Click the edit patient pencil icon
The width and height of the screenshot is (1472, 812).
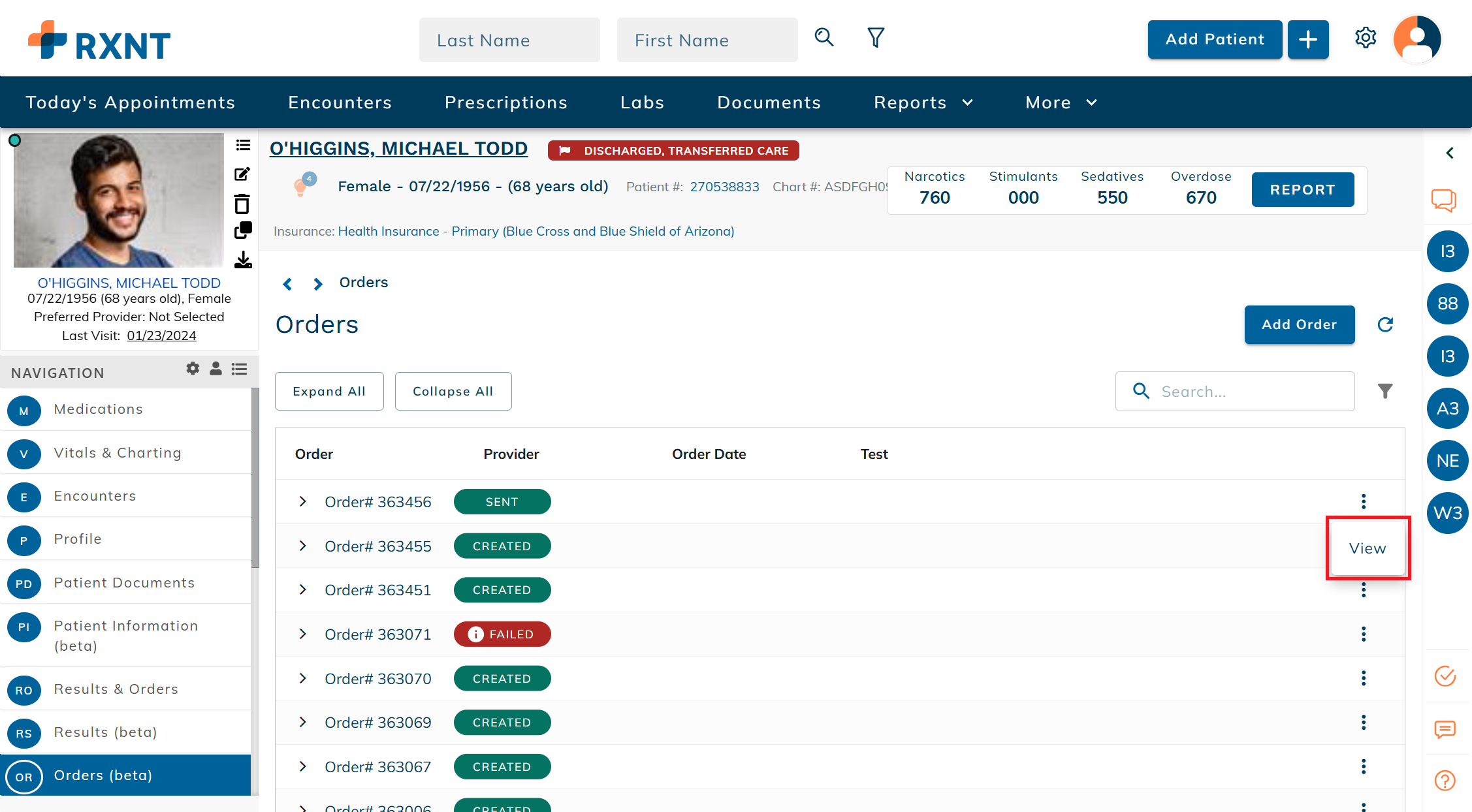pos(242,174)
